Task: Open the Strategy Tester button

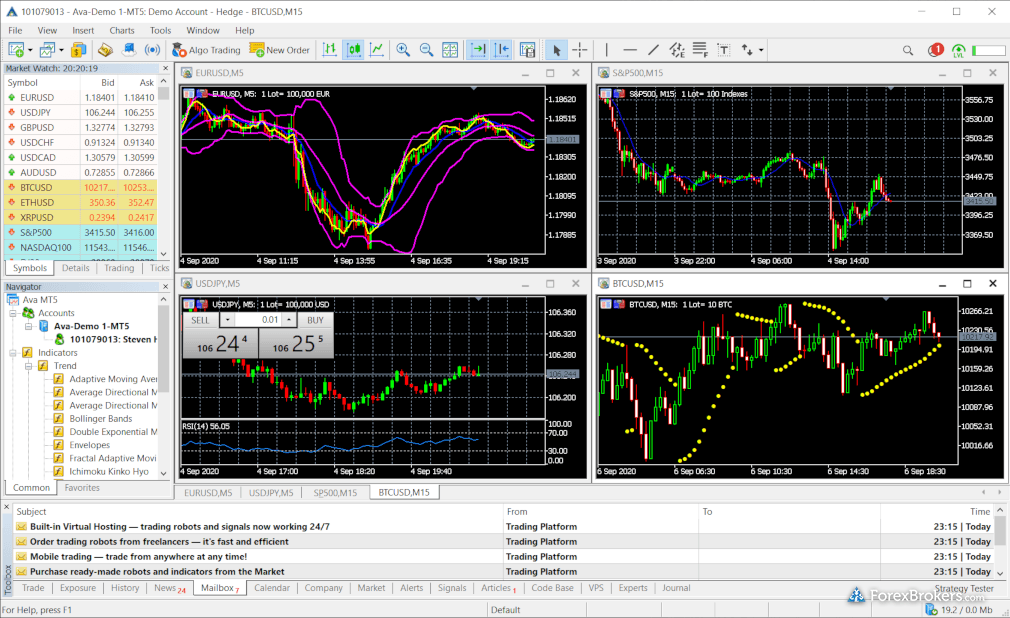Action: pyautogui.click(x=964, y=588)
